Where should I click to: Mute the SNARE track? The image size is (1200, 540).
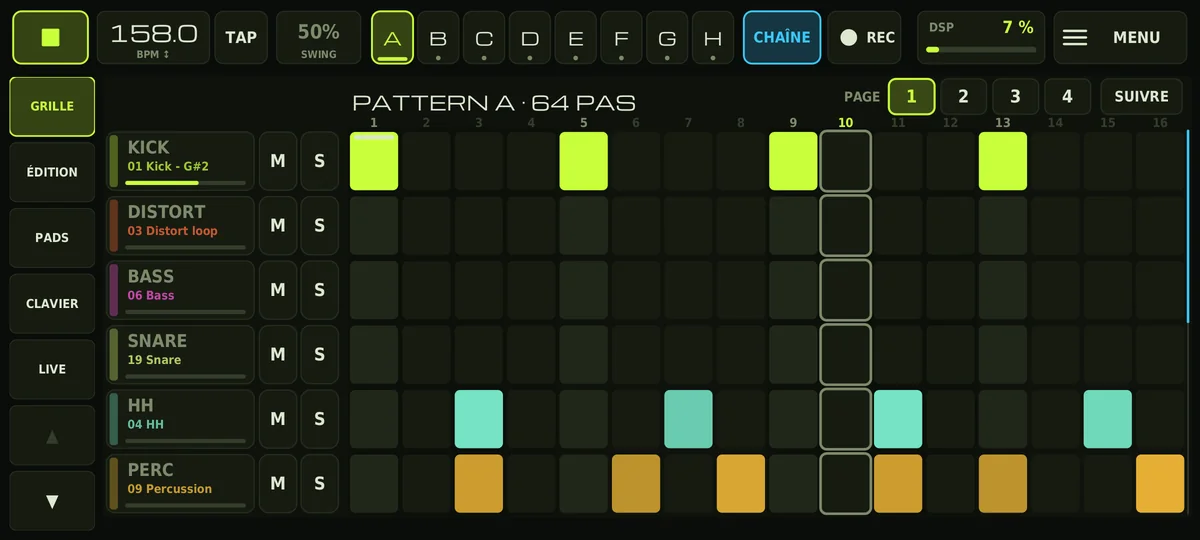pyautogui.click(x=278, y=354)
